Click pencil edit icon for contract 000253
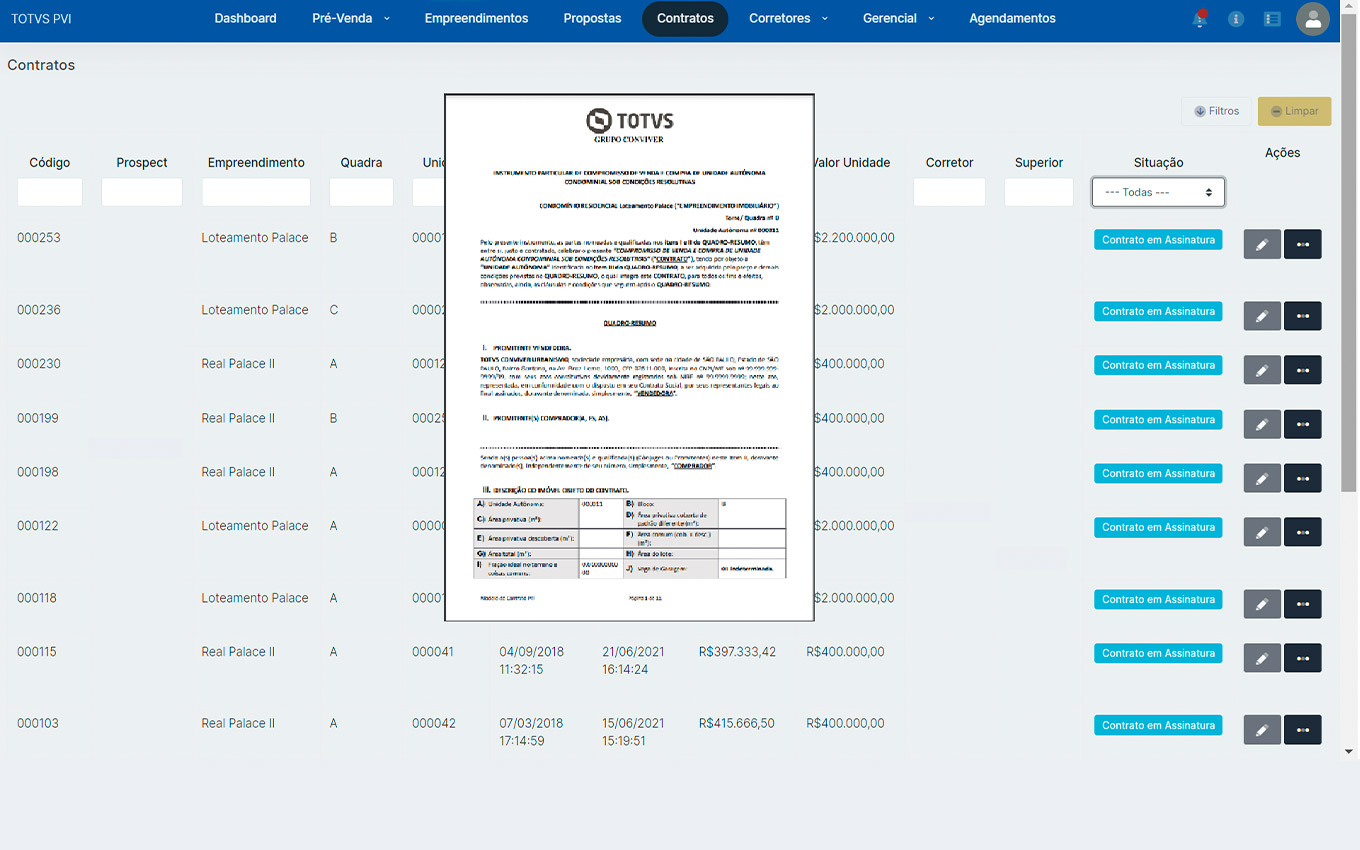Image resolution: width=1360 pixels, height=850 pixels. pos(1261,244)
